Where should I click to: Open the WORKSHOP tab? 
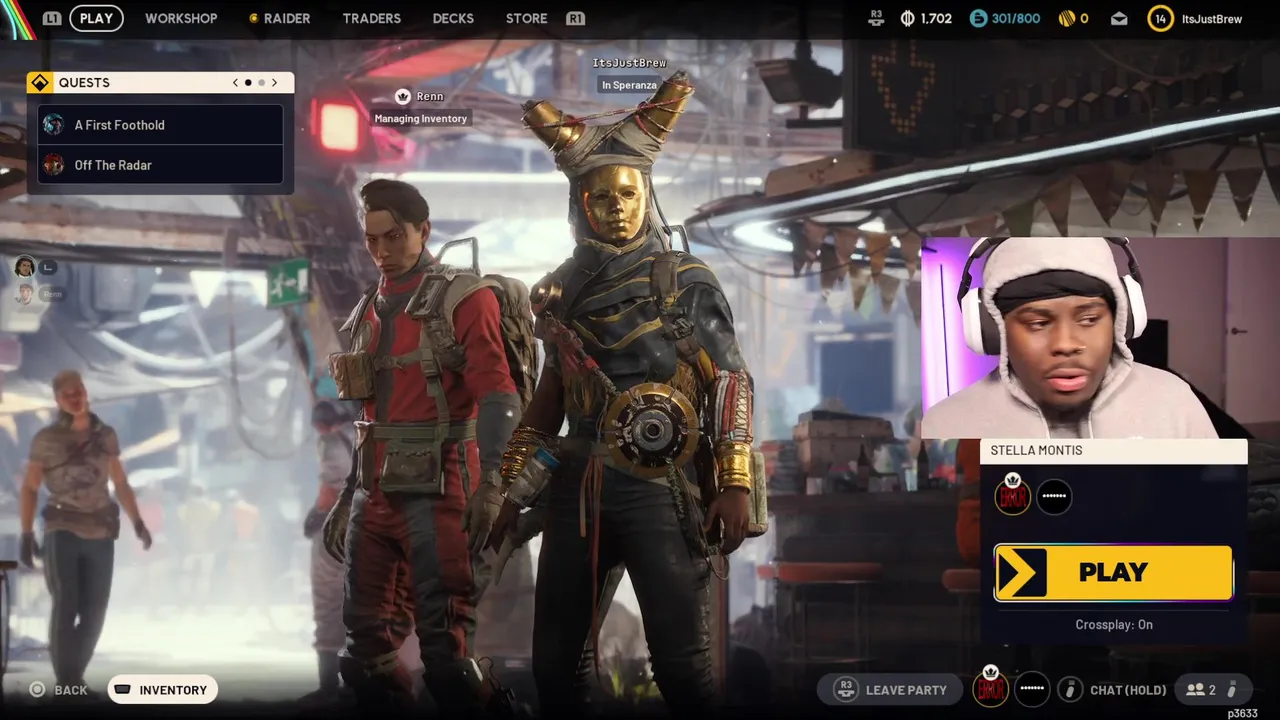point(181,18)
